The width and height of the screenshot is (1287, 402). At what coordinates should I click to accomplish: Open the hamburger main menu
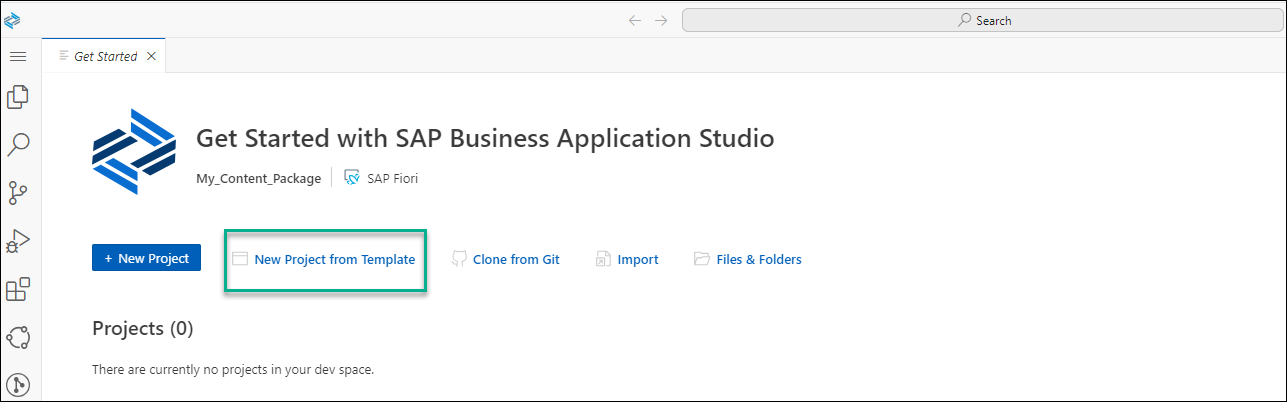click(17, 57)
